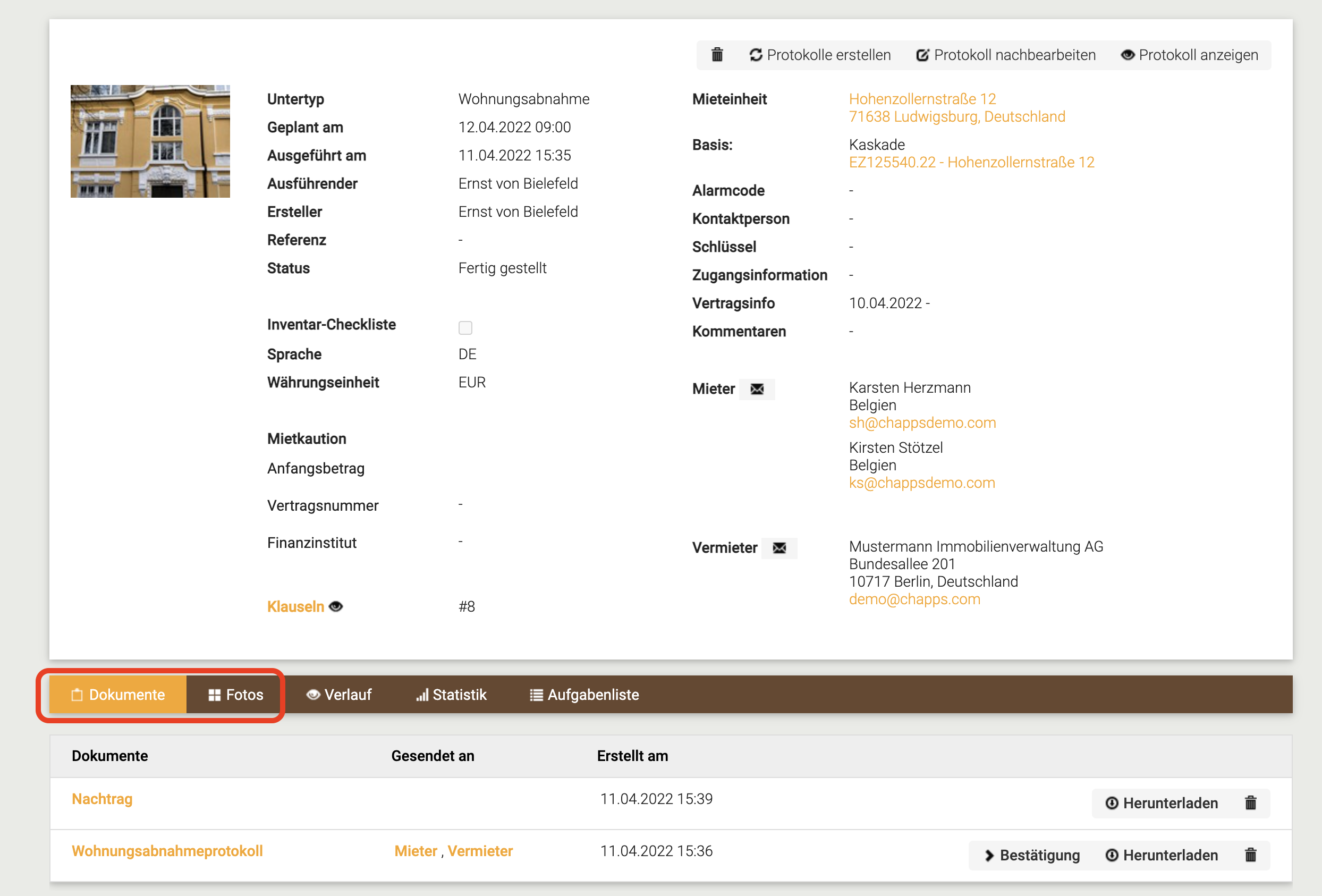Click the building photo thumbnail
Viewport: 1322px width, 896px height.
(x=150, y=141)
